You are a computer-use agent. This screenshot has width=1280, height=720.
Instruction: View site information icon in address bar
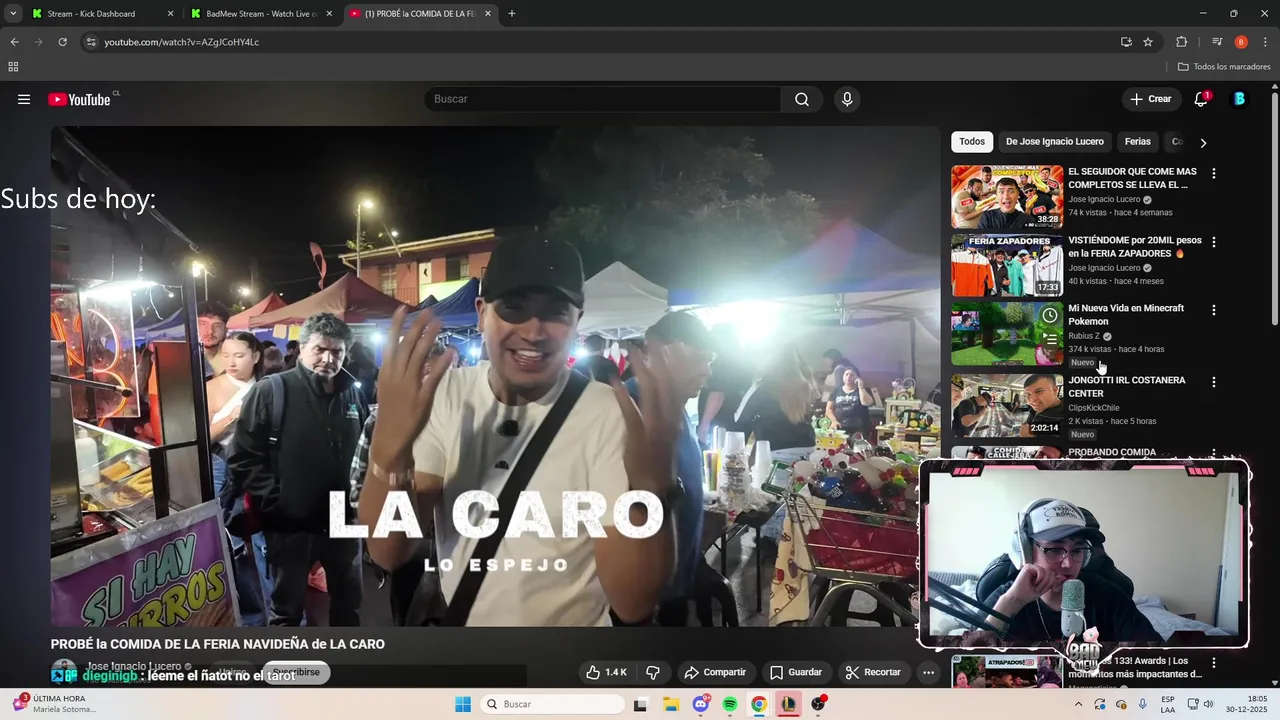(x=91, y=42)
